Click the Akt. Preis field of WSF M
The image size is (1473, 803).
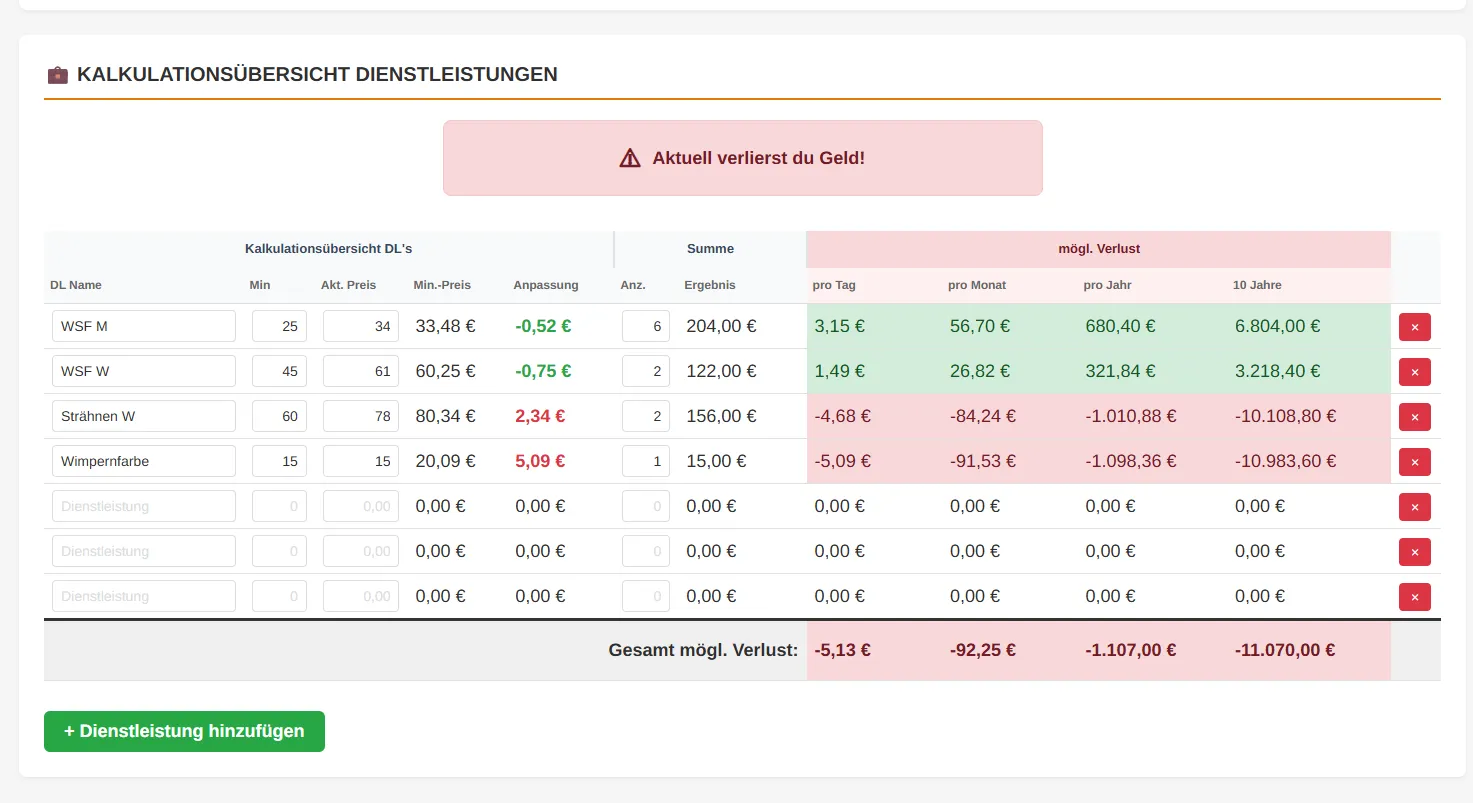[x=360, y=326]
